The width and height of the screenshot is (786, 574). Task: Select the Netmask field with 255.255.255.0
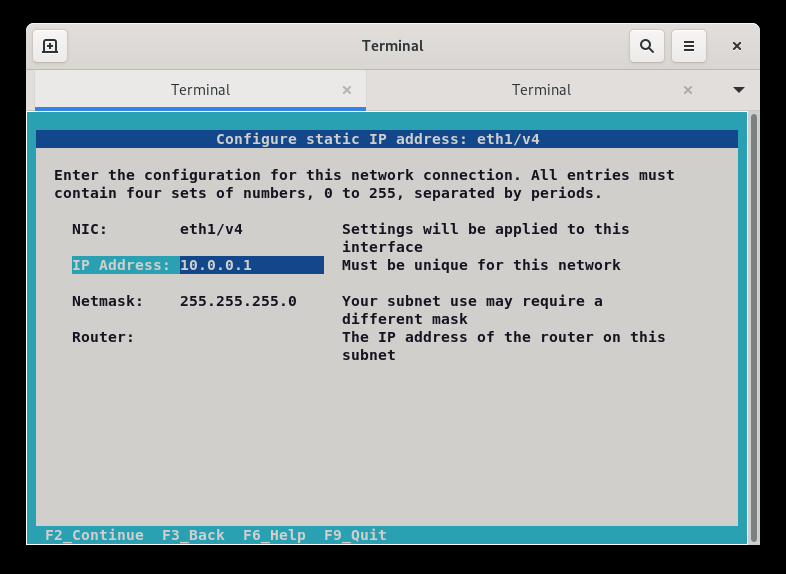(238, 301)
